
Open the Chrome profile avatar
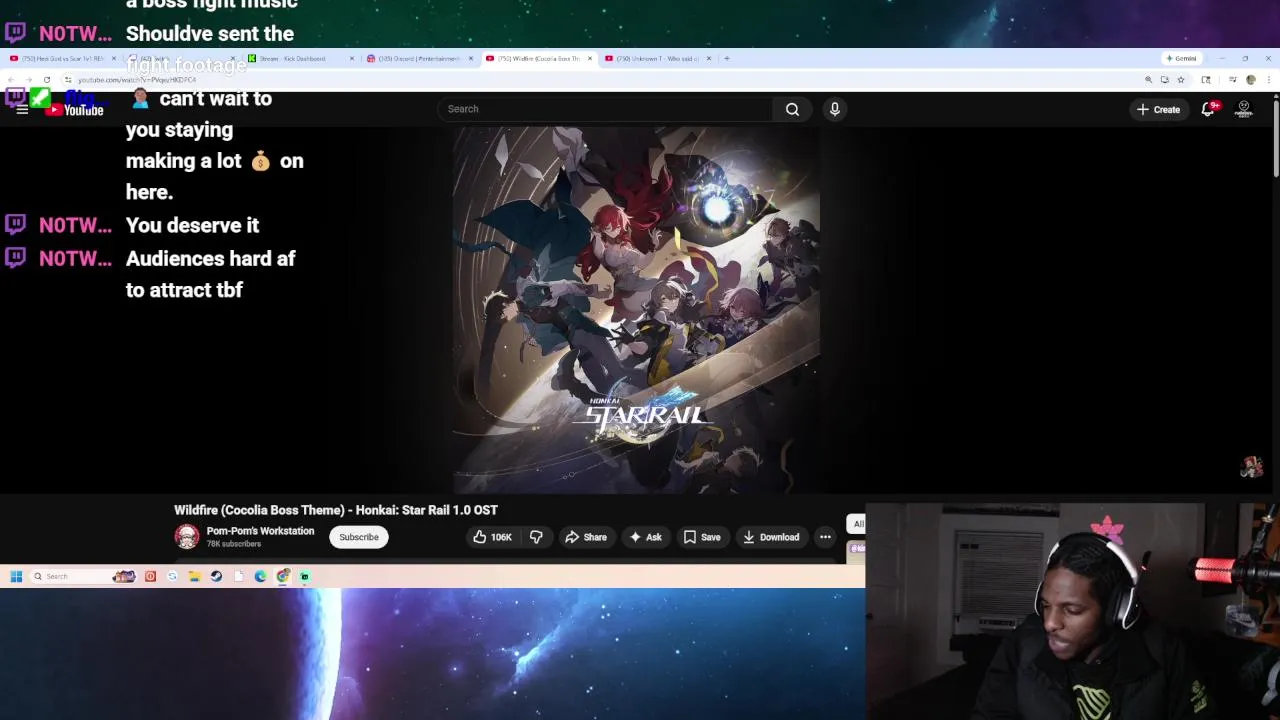pos(1250,79)
